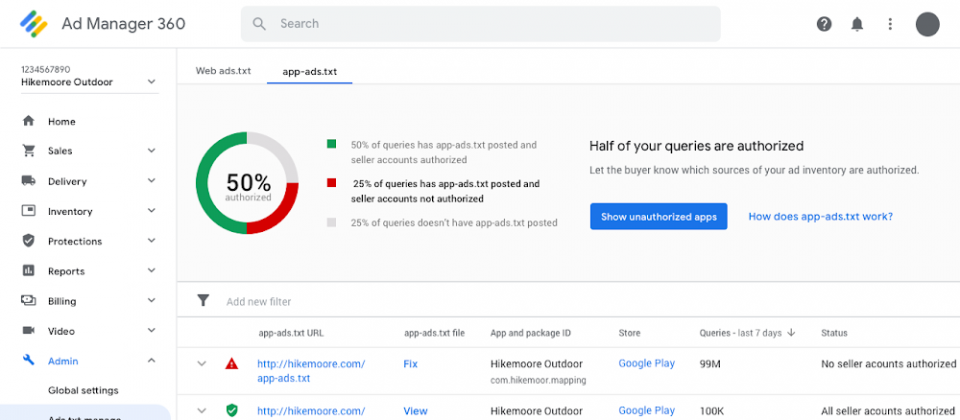
Task: Expand the Video menu chevron
Action: tap(151, 331)
